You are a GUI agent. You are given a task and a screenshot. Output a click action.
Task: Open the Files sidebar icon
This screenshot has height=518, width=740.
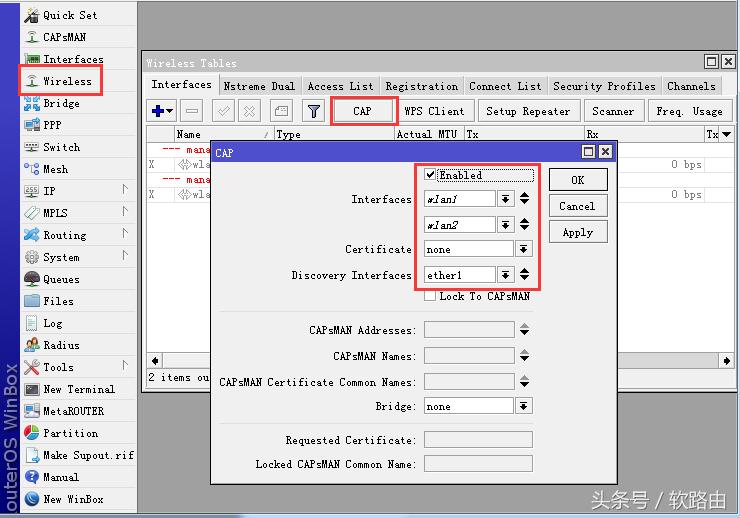32,301
